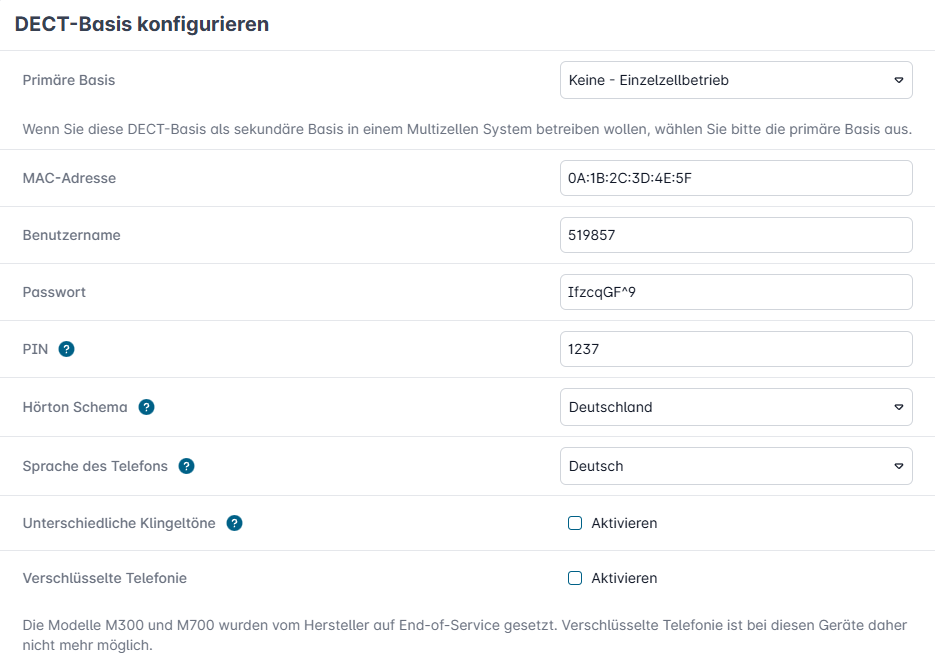Select the Passwort input field

(736, 292)
